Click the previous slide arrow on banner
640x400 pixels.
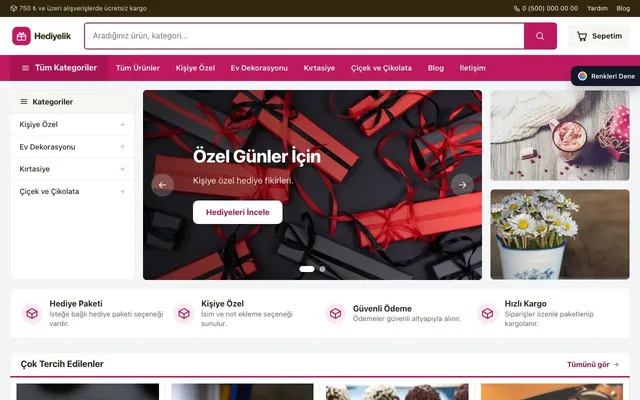point(162,185)
